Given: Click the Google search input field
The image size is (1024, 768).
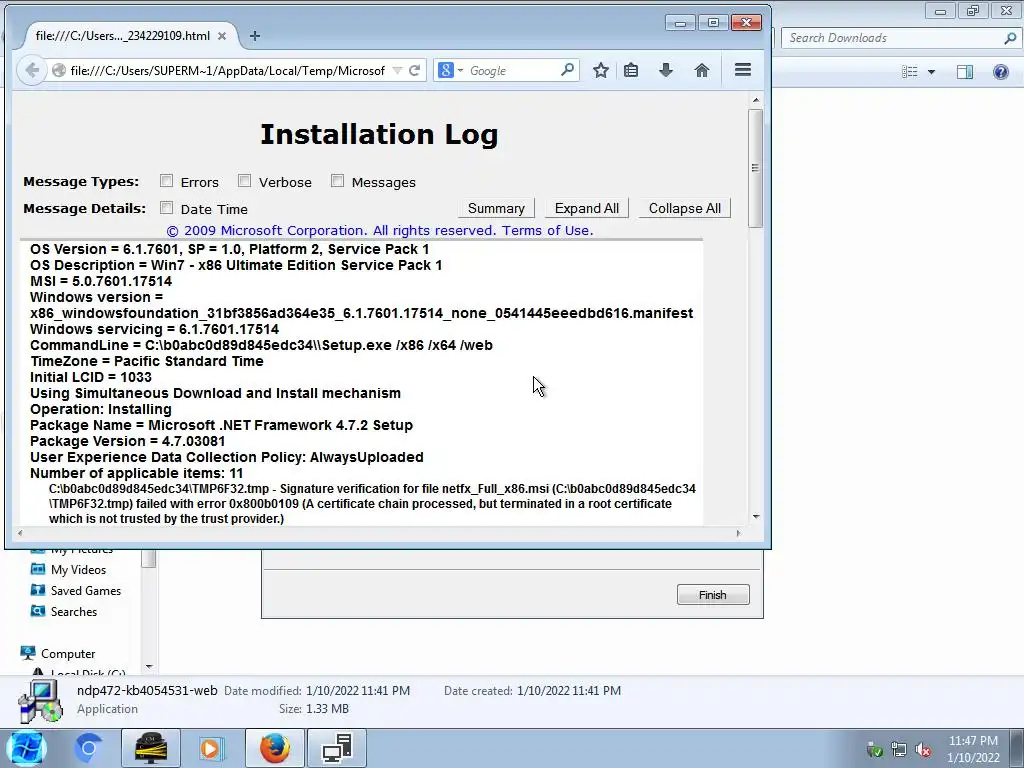Looking at the screenshot, I should coord(513,71).
